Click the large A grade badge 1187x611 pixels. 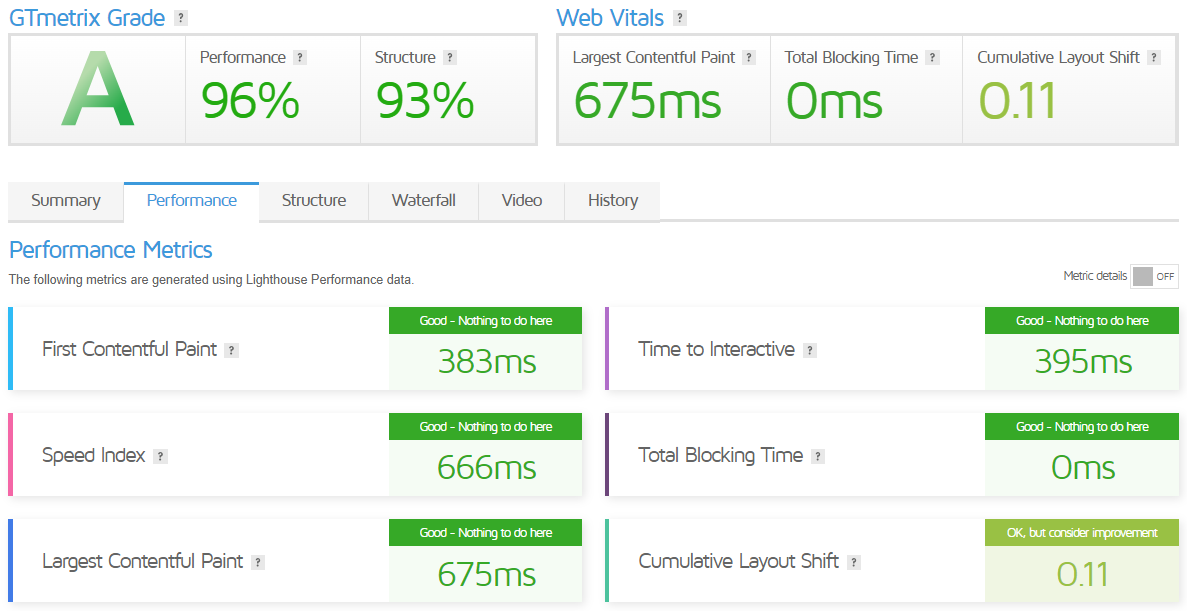[98, 89]
